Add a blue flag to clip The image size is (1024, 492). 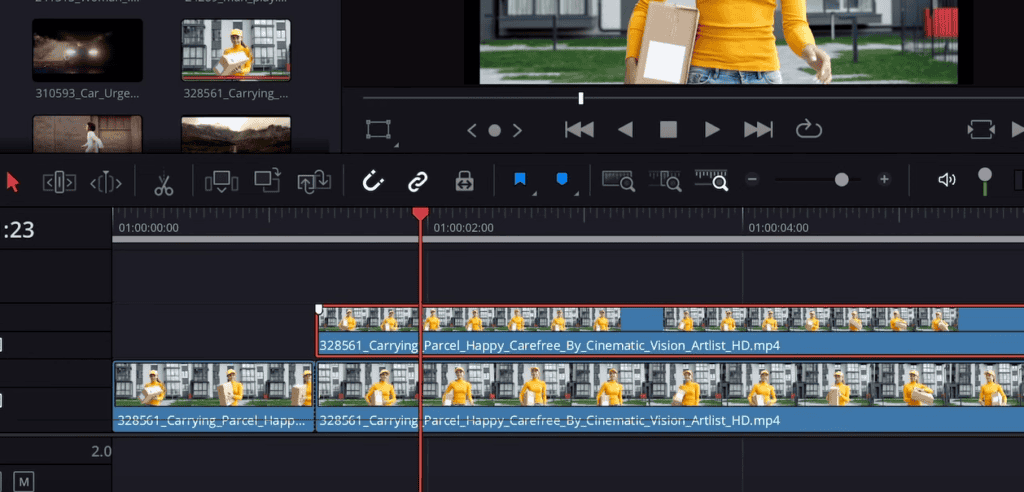[x=520, y=179]
